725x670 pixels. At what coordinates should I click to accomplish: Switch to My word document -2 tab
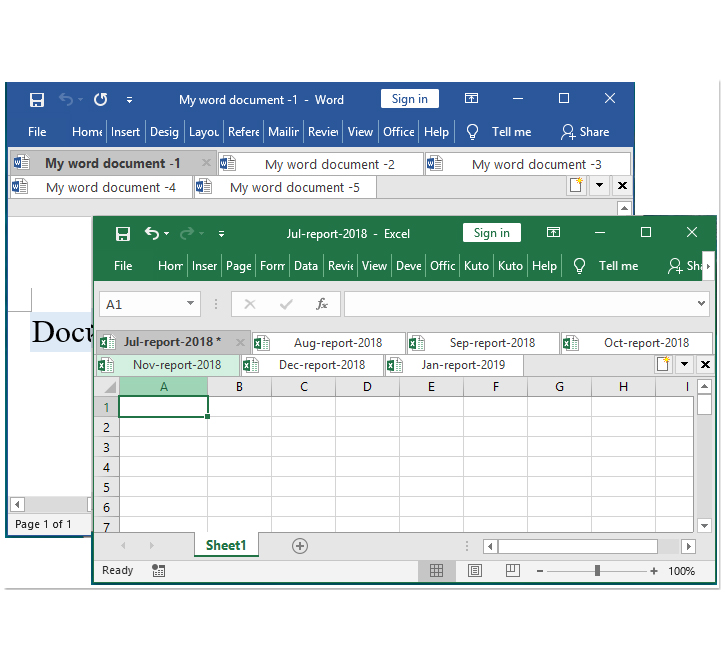pos(320,164)
